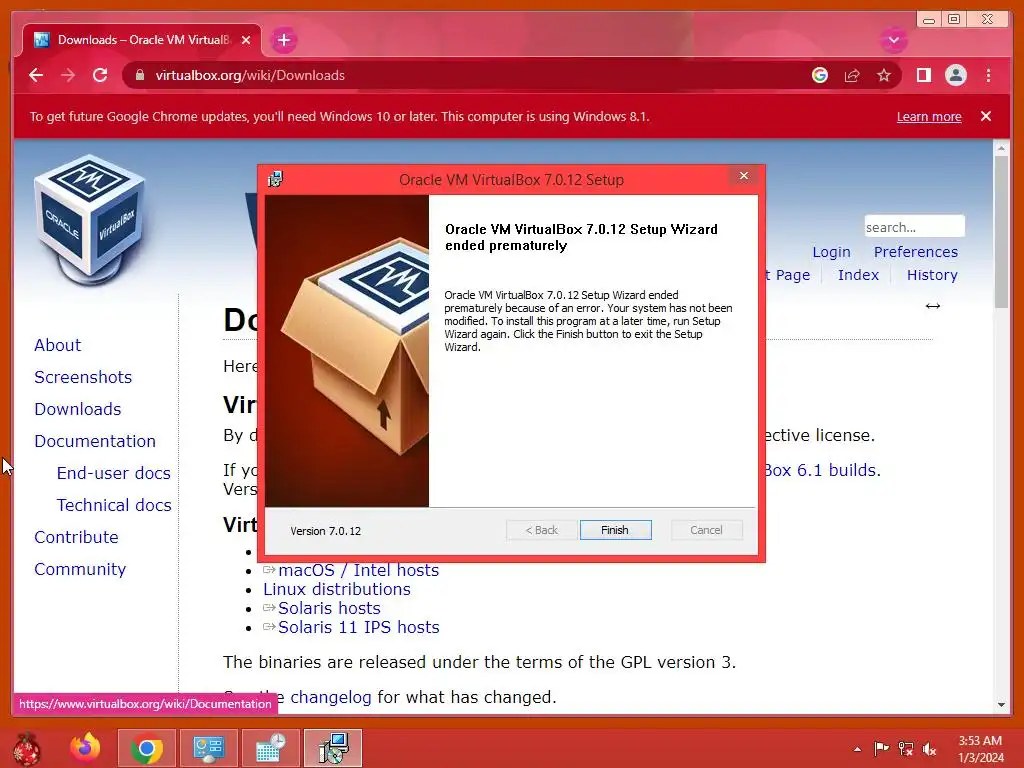Open a new tab with the plus button
The height and width of the screenshot is (768, 1024).
click(x=283, y=40)
